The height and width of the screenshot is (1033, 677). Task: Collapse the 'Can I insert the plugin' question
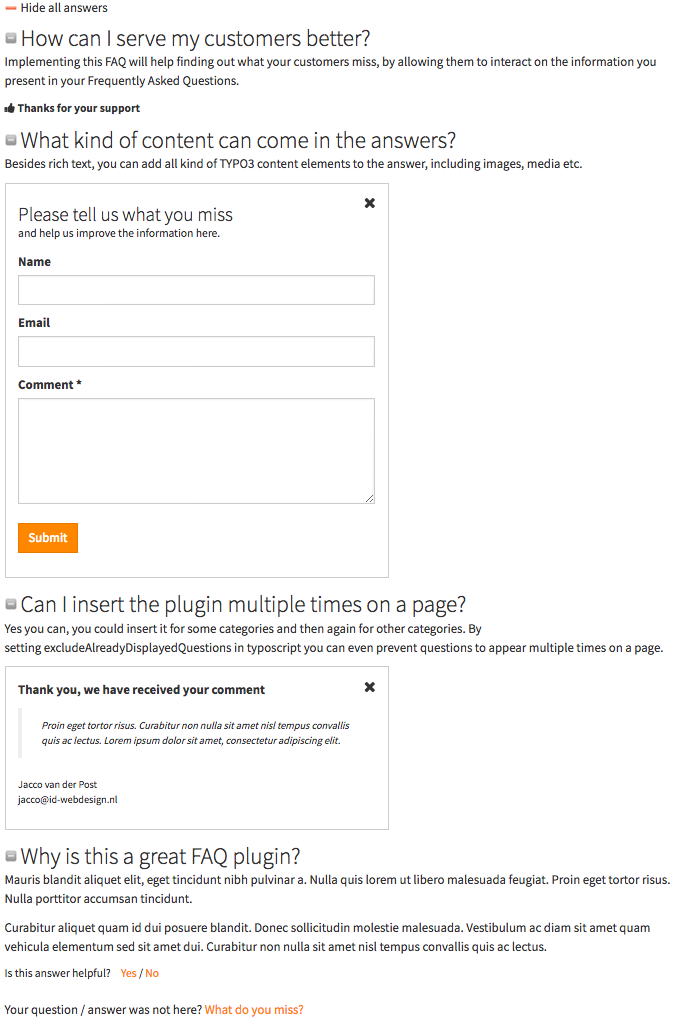(11, 605)
